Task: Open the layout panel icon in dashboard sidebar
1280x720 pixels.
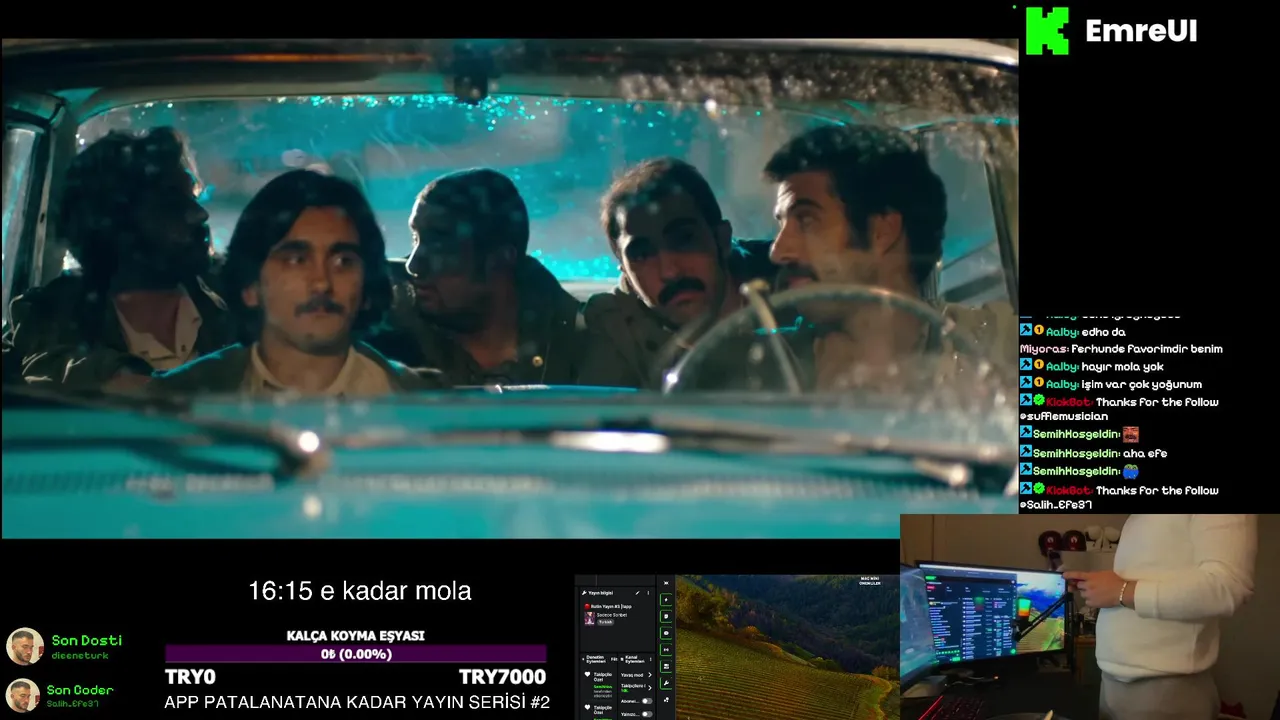Action: coord(666,667)
